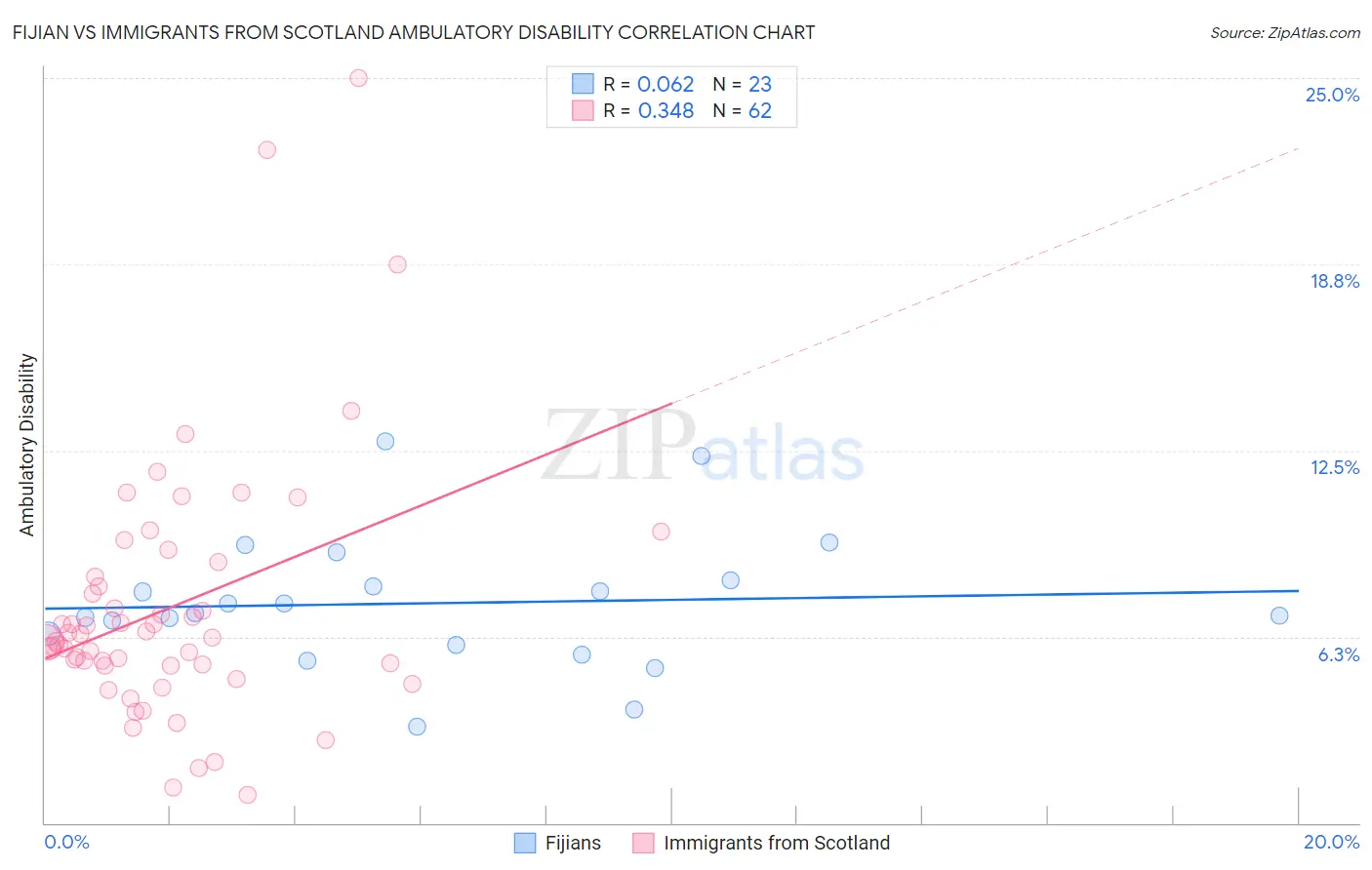Click the Source: ZipAtlas.com text
Screen dimensions: 1372x870
(x=1285, y=32)
